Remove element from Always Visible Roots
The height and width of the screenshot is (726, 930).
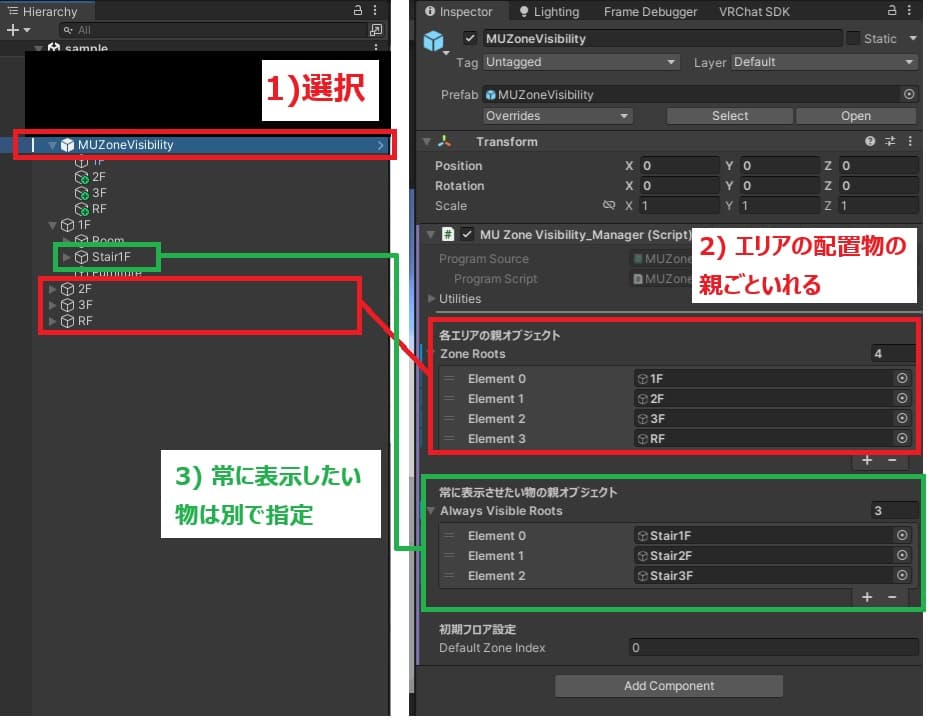891,597
